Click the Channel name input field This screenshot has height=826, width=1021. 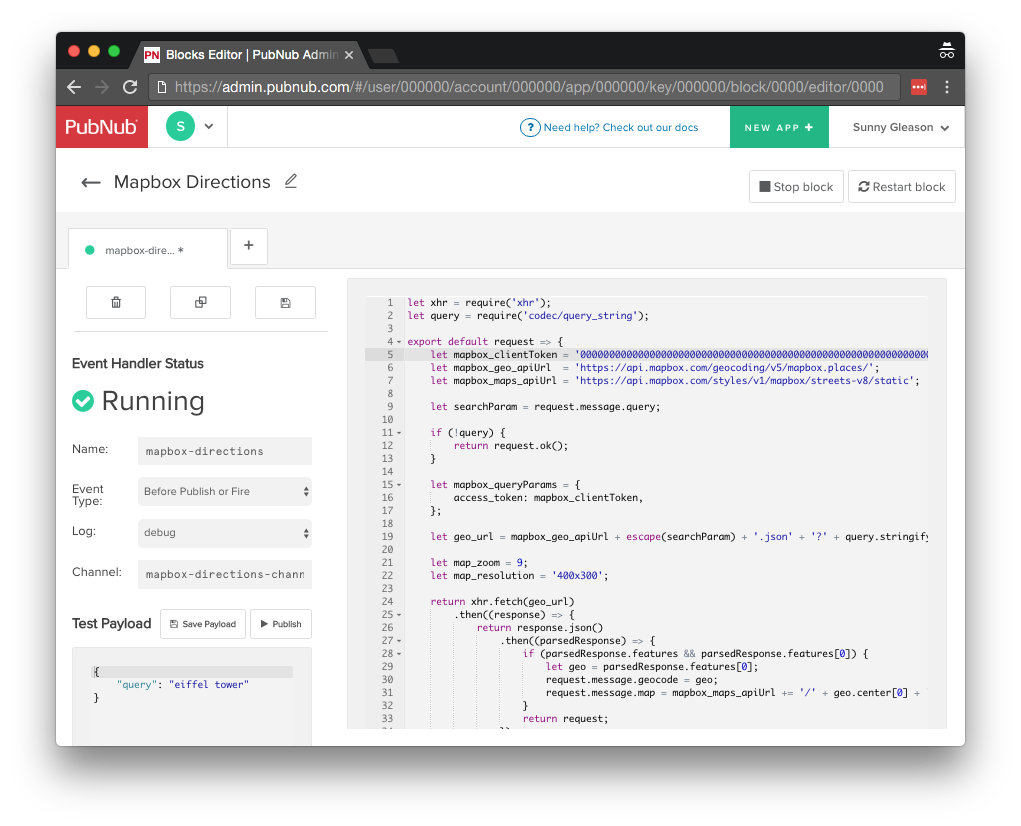pyautogui.click(x=225, y=574)
